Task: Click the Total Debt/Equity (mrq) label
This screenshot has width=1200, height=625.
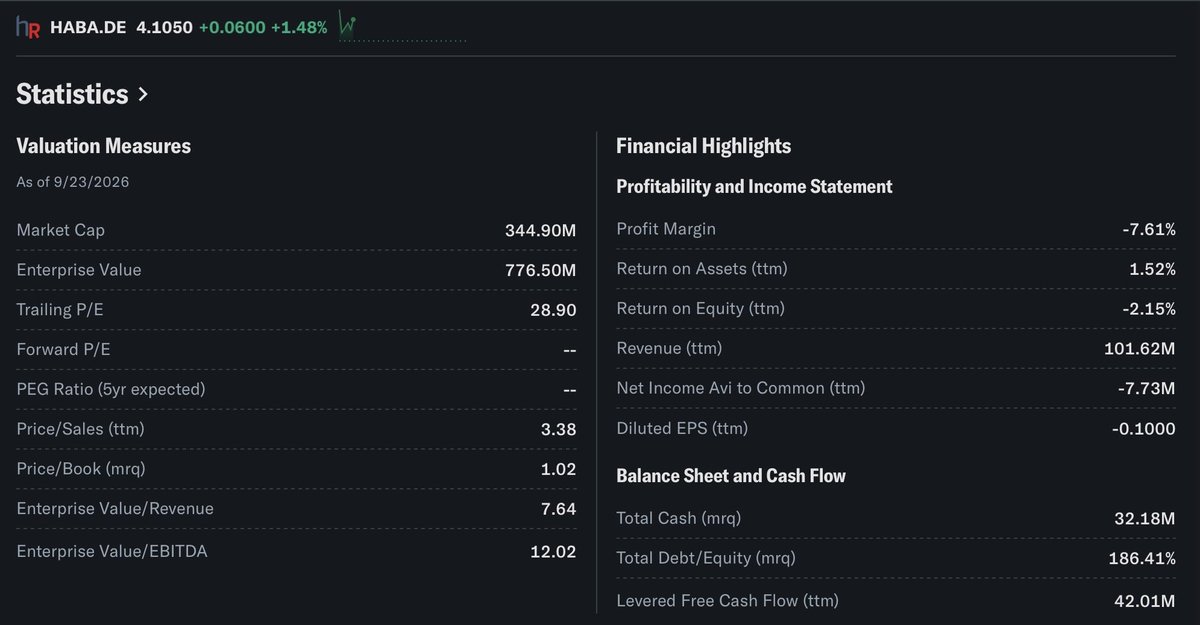Action: 706,558
